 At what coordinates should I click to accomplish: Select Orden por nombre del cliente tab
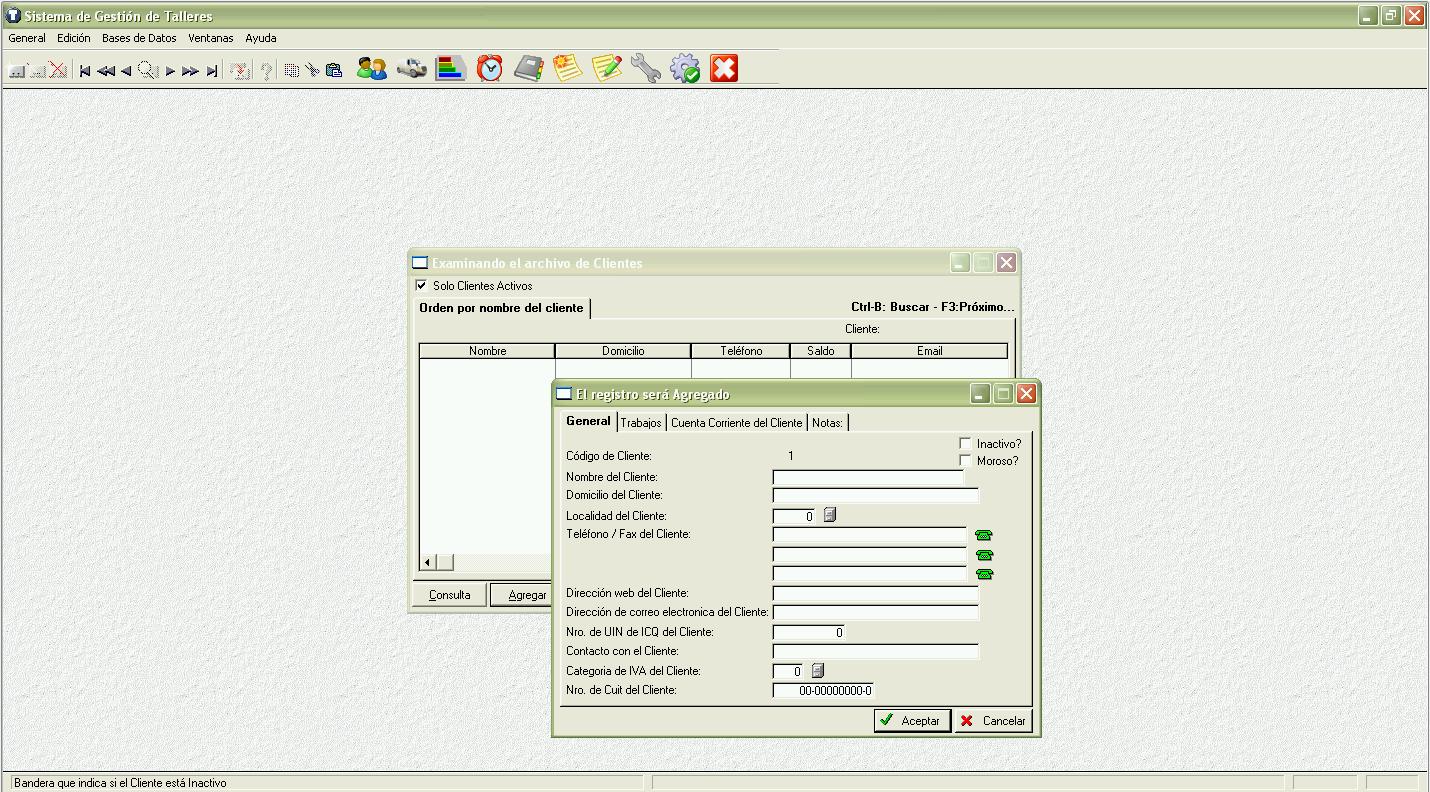[501, 308]
